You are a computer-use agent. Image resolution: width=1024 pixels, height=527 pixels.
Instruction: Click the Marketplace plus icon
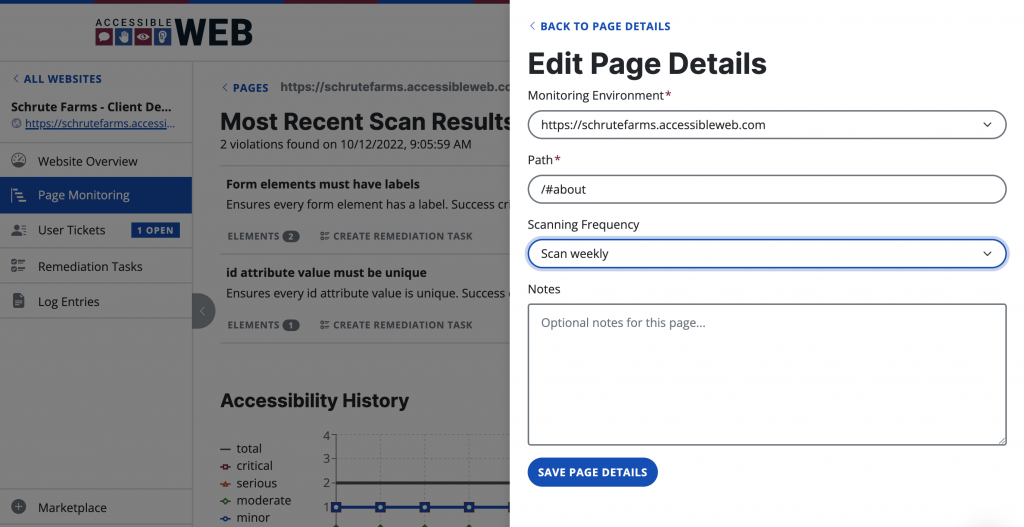(x=18, y=507)
